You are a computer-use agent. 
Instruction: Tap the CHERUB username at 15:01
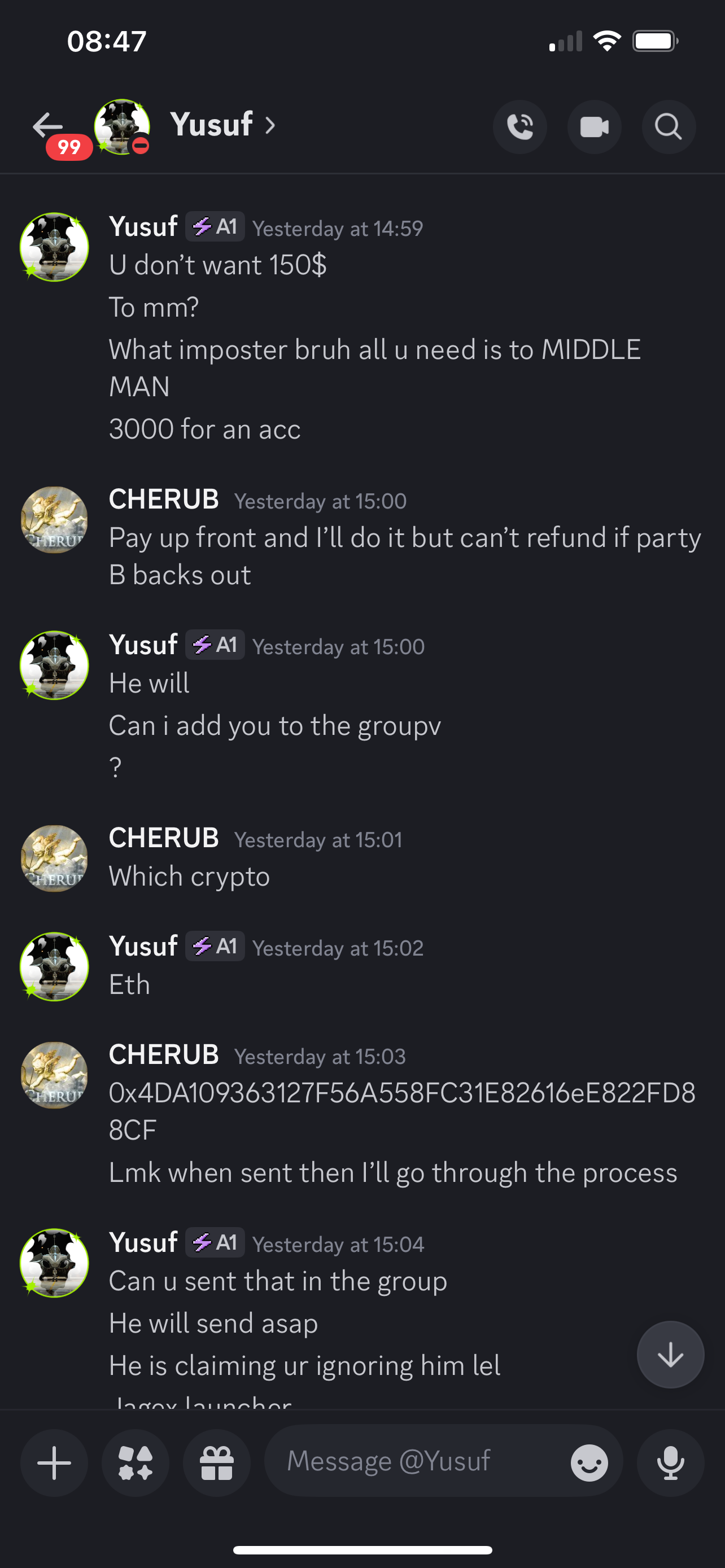pos(164,838)
